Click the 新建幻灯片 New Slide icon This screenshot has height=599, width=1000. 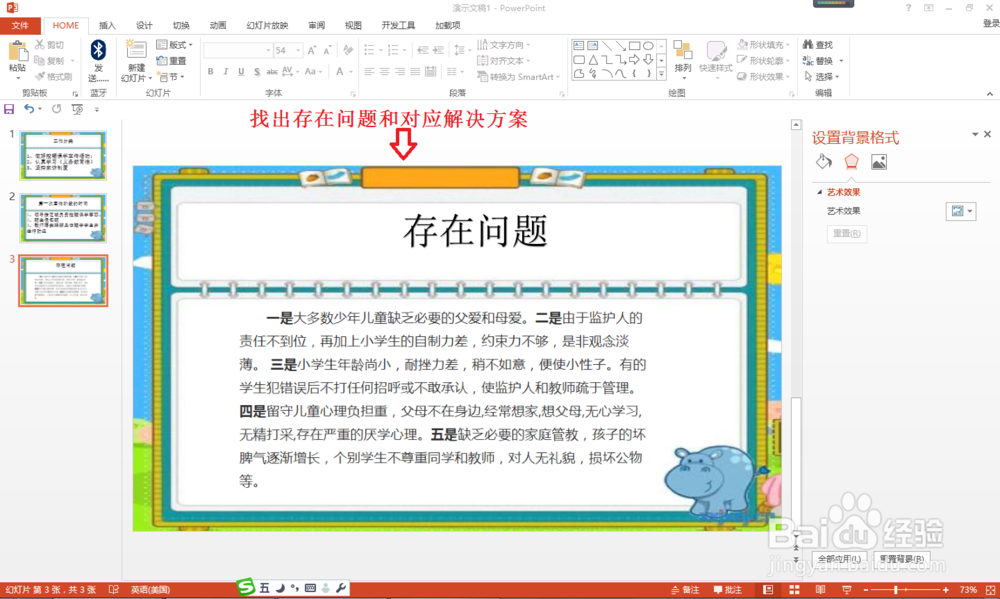click(x=134, y=57)
